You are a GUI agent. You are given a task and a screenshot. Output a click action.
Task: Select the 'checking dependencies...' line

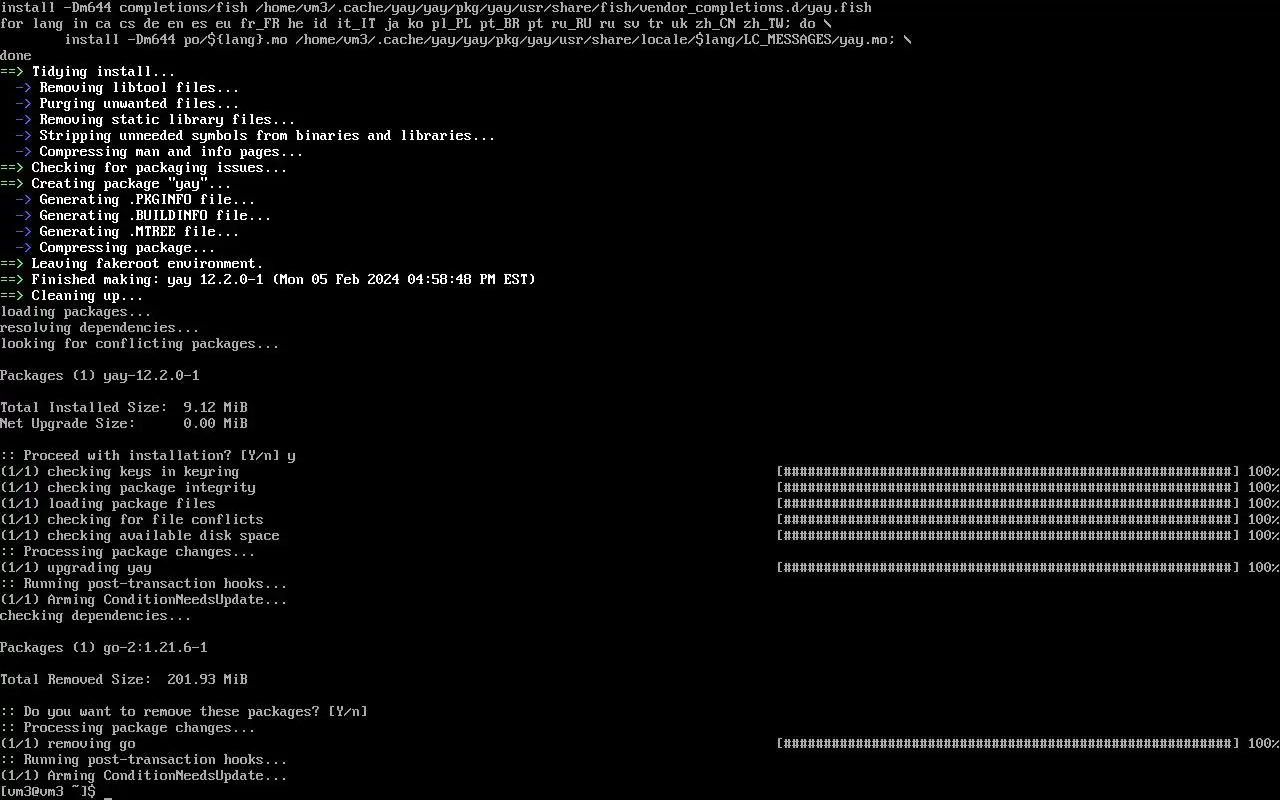96,616
